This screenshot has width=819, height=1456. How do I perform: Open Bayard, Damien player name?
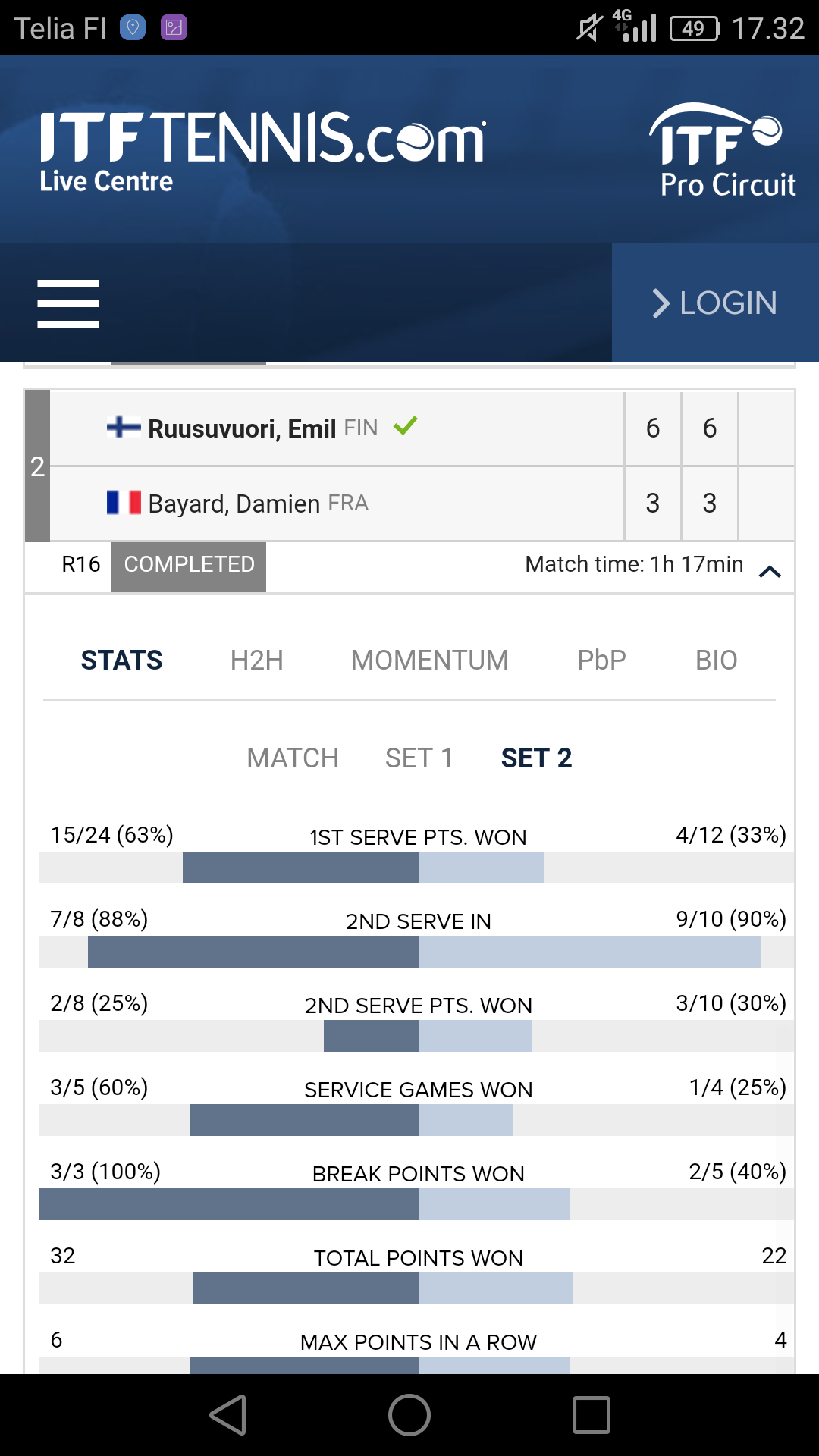(234, 504)
